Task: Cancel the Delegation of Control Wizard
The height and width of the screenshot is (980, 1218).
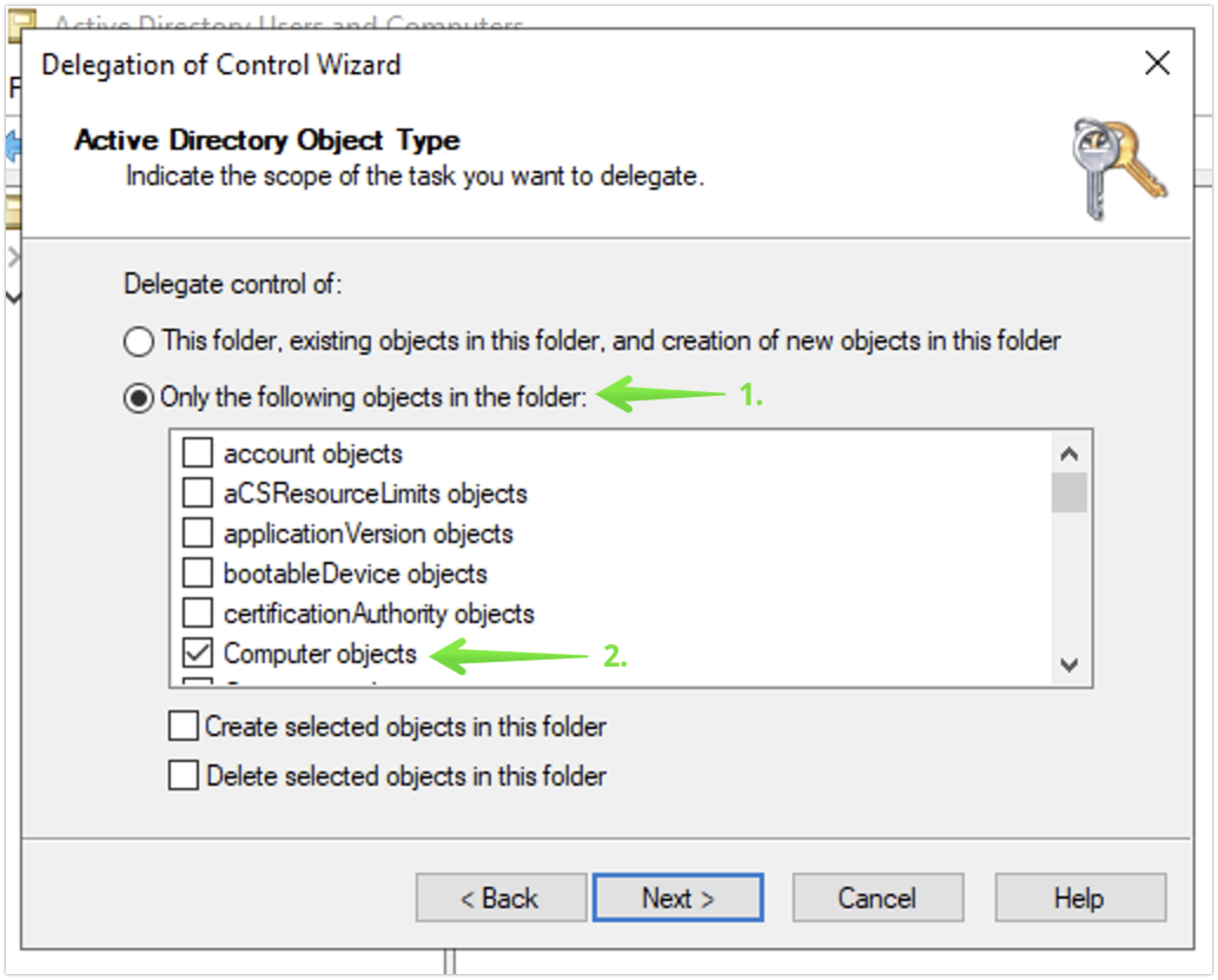Action: coord(878,898)
